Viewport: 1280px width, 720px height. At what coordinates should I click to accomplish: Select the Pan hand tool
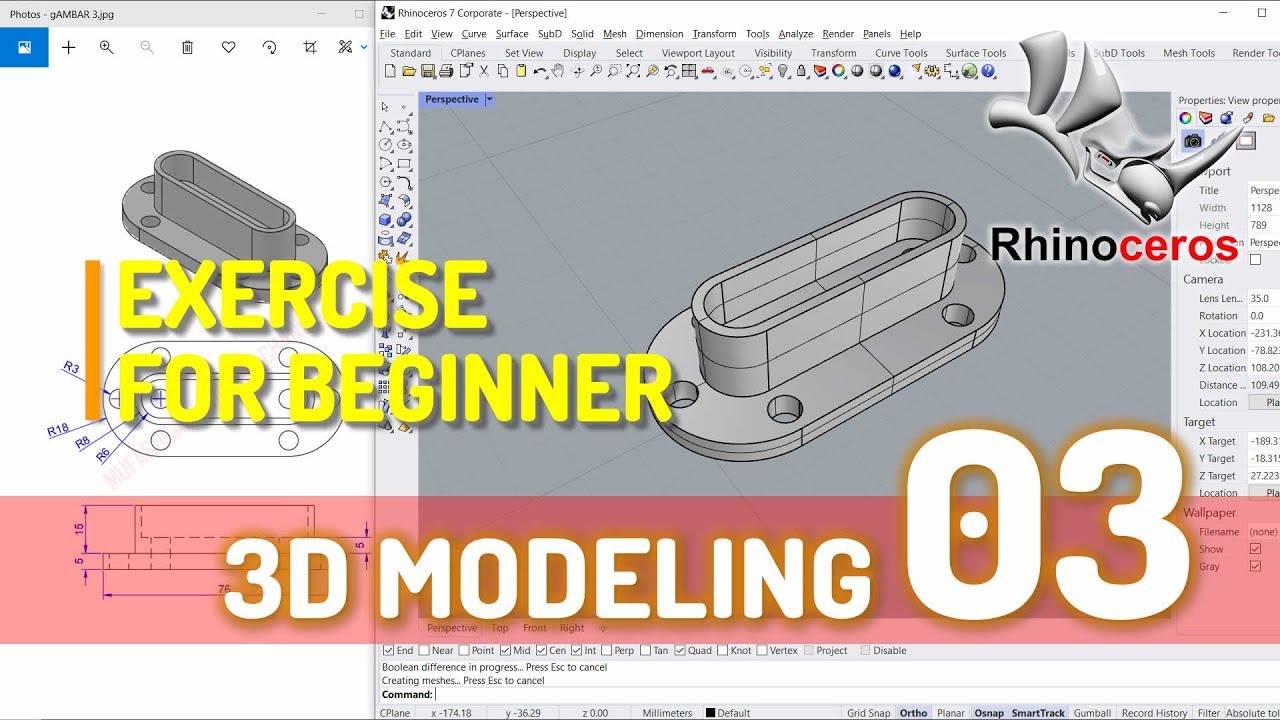pos(558,71)
